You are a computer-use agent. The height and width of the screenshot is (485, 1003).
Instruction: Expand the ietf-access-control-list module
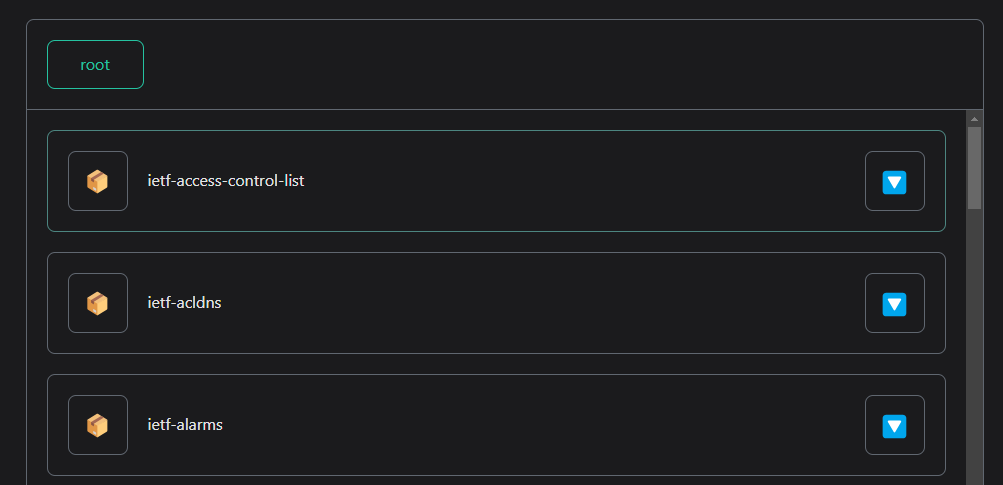click(x=894, y=181)
